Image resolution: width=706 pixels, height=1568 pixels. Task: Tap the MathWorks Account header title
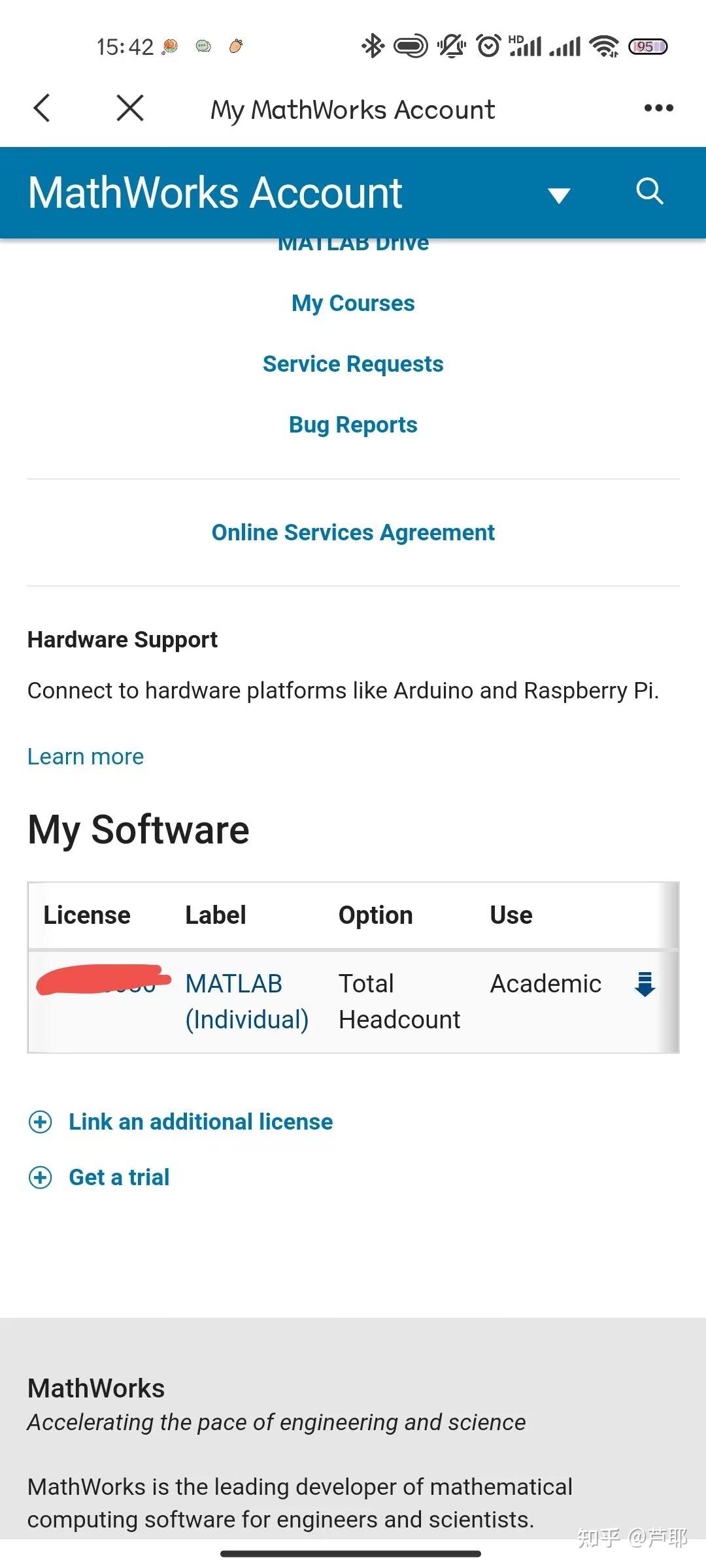(214, 193)
